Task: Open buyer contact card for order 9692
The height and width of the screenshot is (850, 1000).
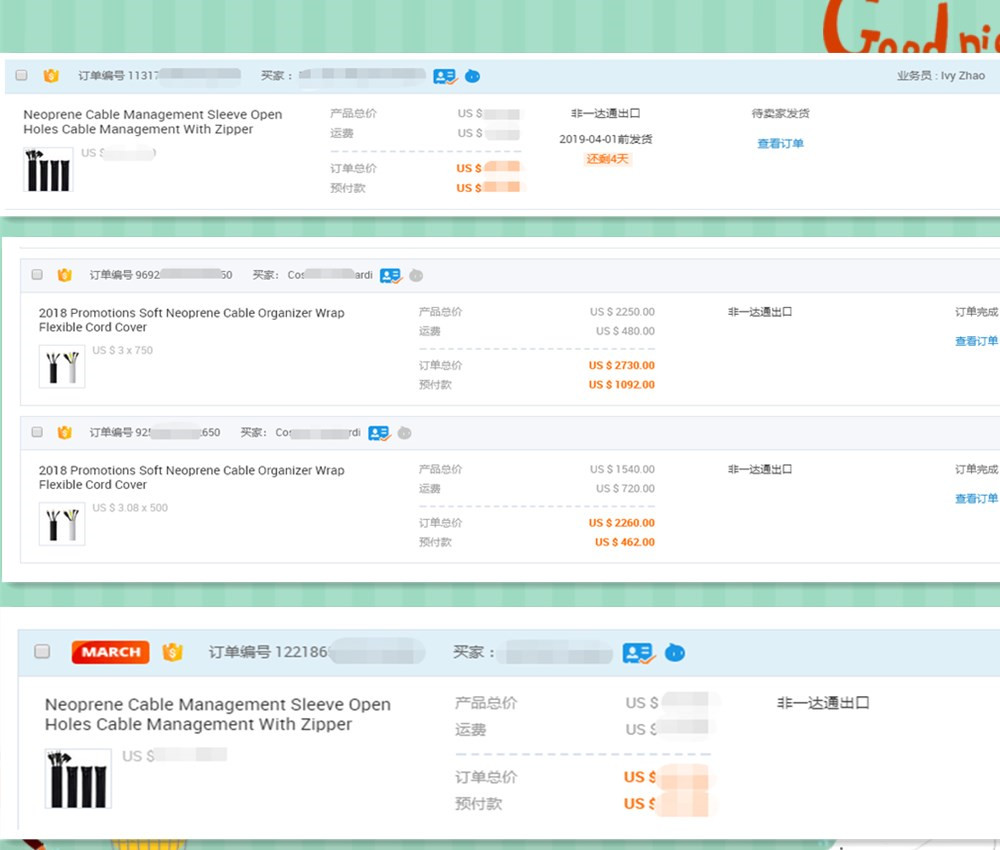Action: (x=390, y=275)
